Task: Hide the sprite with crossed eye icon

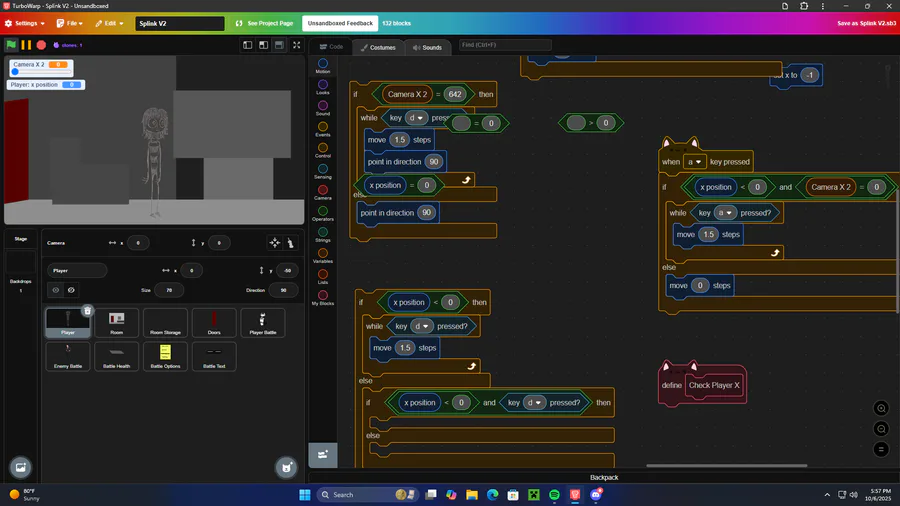Action: [x=71, y=290]
